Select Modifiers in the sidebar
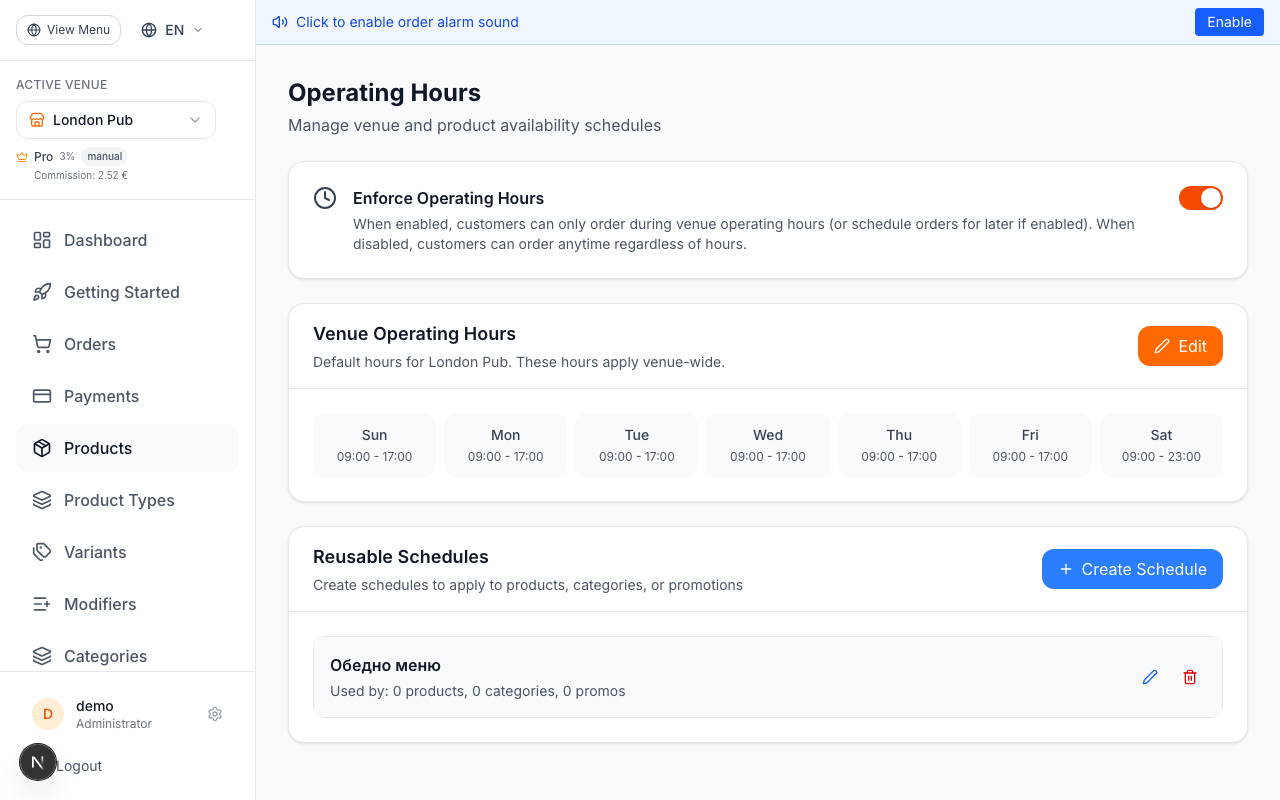 (x=100, y=604)
